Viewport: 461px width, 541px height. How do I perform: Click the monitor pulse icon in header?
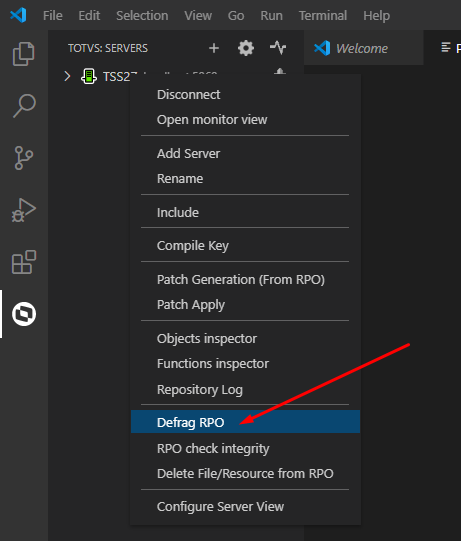click(278, 48)
